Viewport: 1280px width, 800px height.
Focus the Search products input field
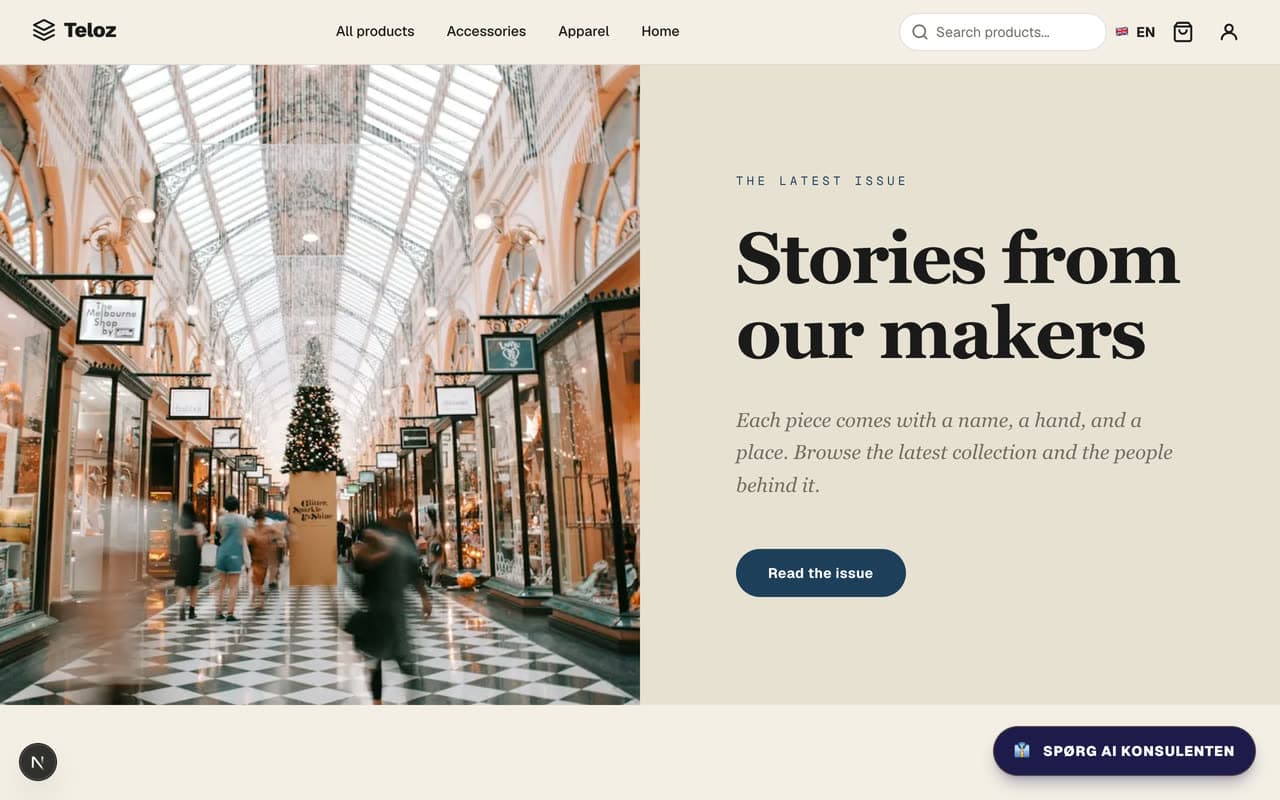(1003, 32)
